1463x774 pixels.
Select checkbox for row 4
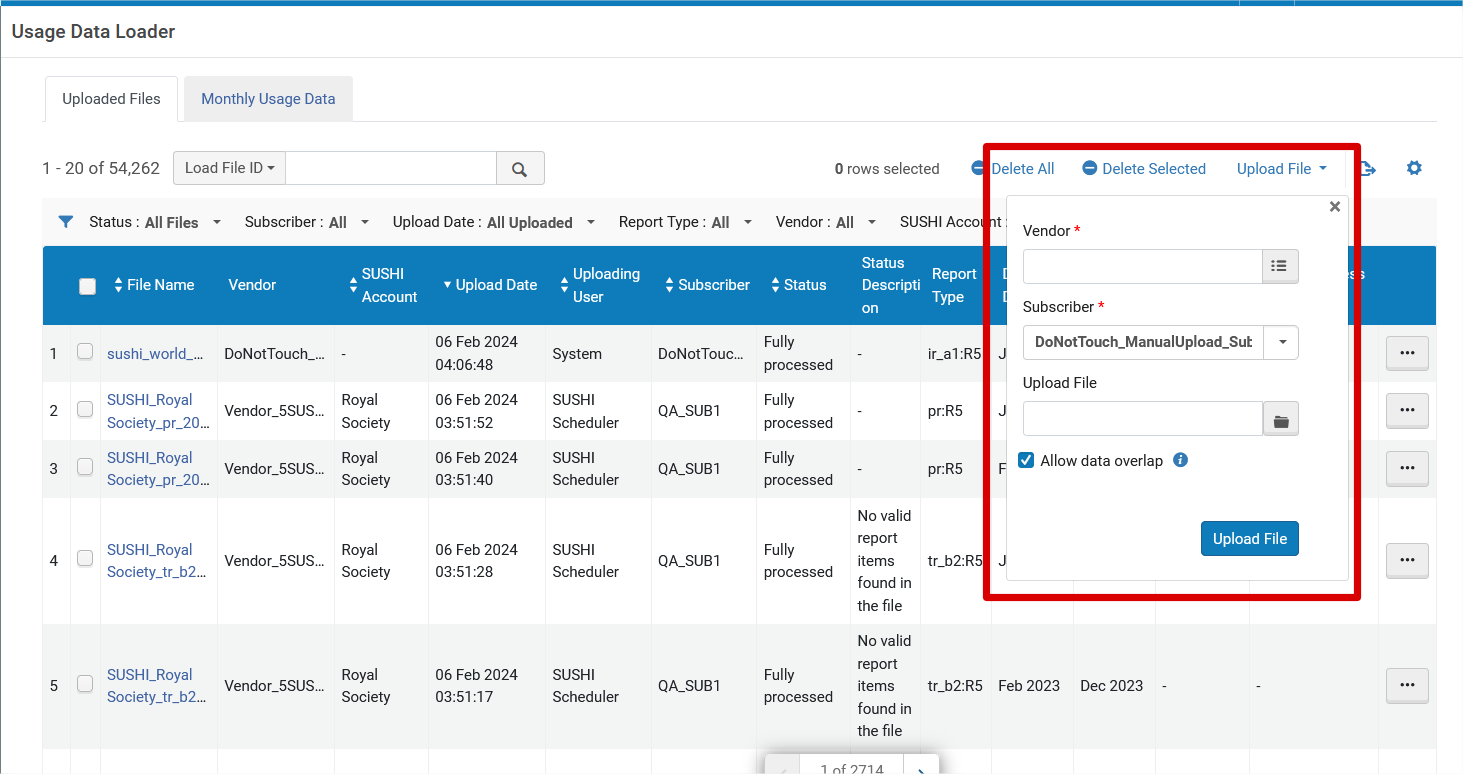pyautogui.click(x=85, y=558)
